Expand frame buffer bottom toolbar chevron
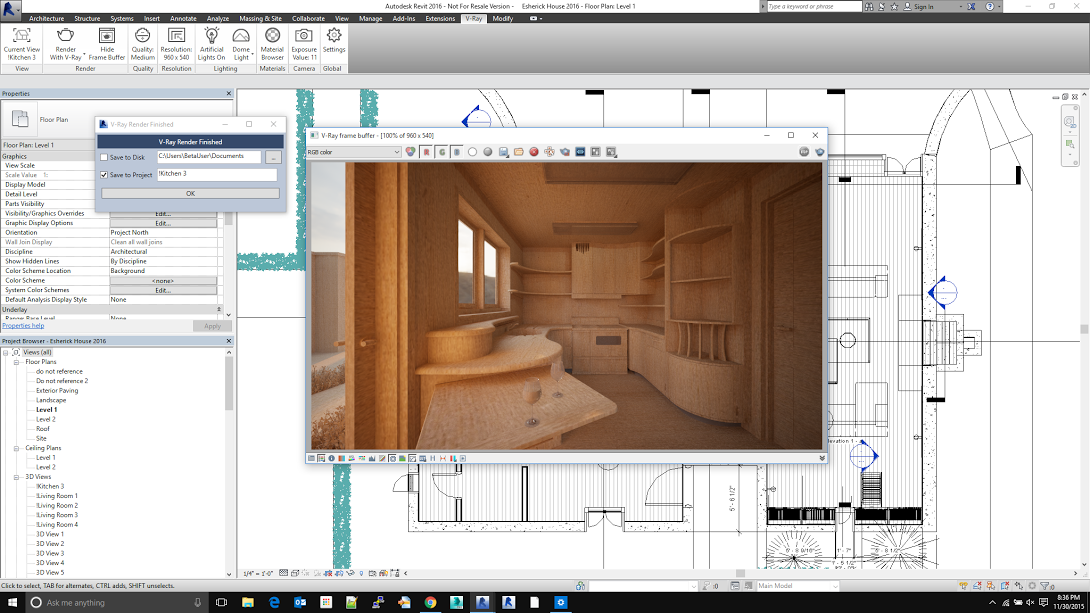This screenshot has height=613, width=1090. 822,458
